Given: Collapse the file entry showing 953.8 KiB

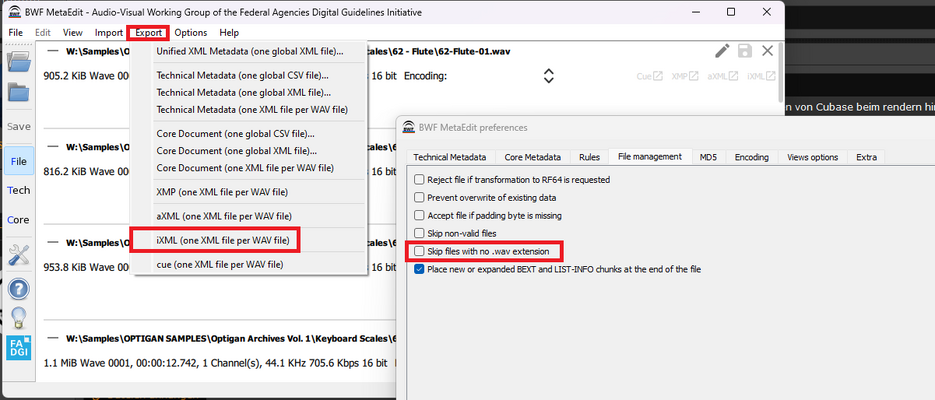Looking at the screenshot, I should coord(54,243).
